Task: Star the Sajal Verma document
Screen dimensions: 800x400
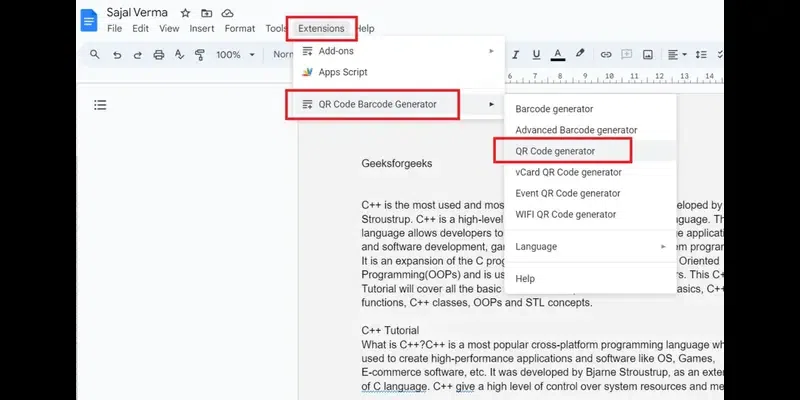Action: click(x=185, y=13)
